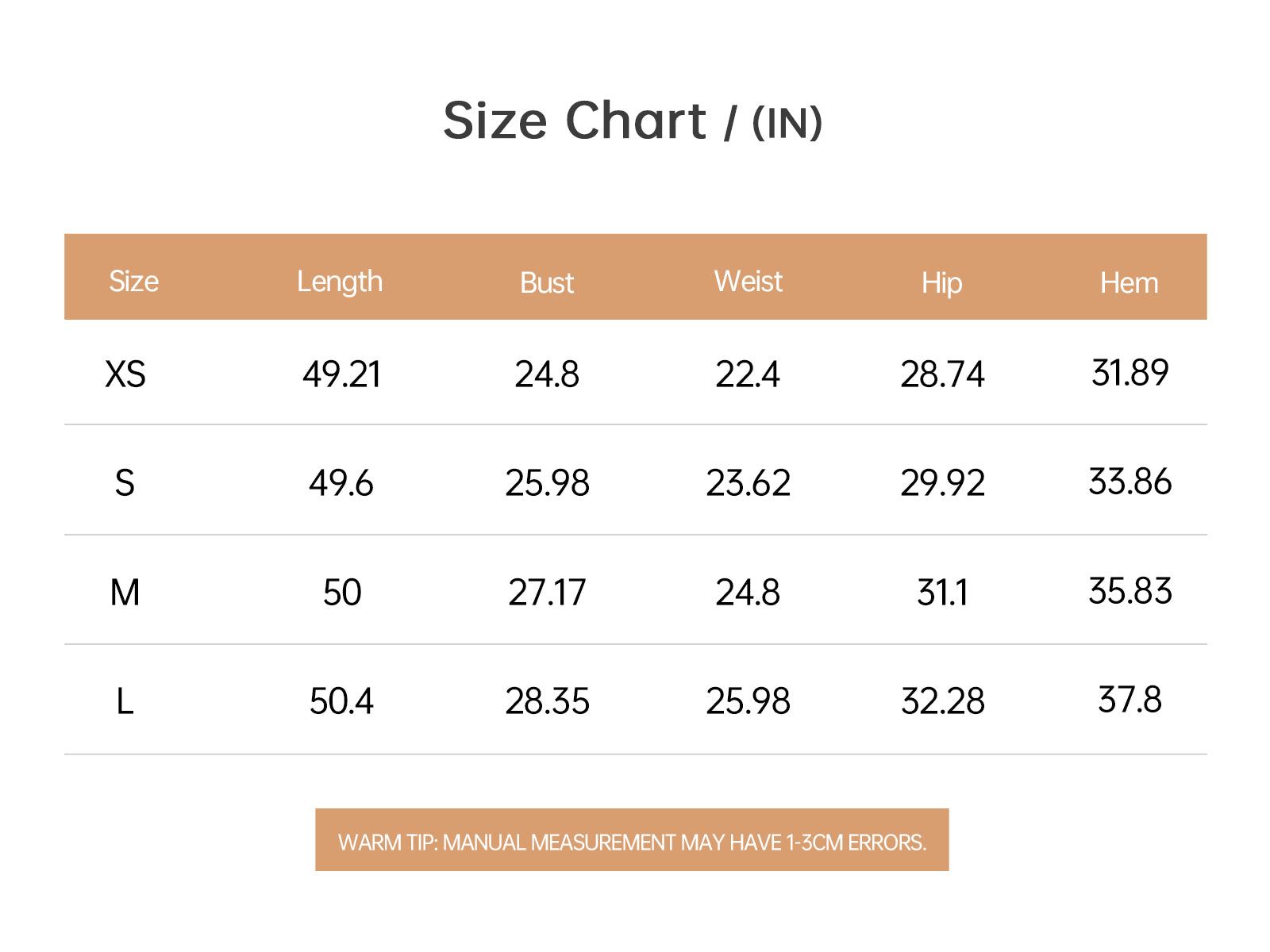The image size is (1270, 952).
Task: Click the Size Chart title text
Action: pos(632,121)
